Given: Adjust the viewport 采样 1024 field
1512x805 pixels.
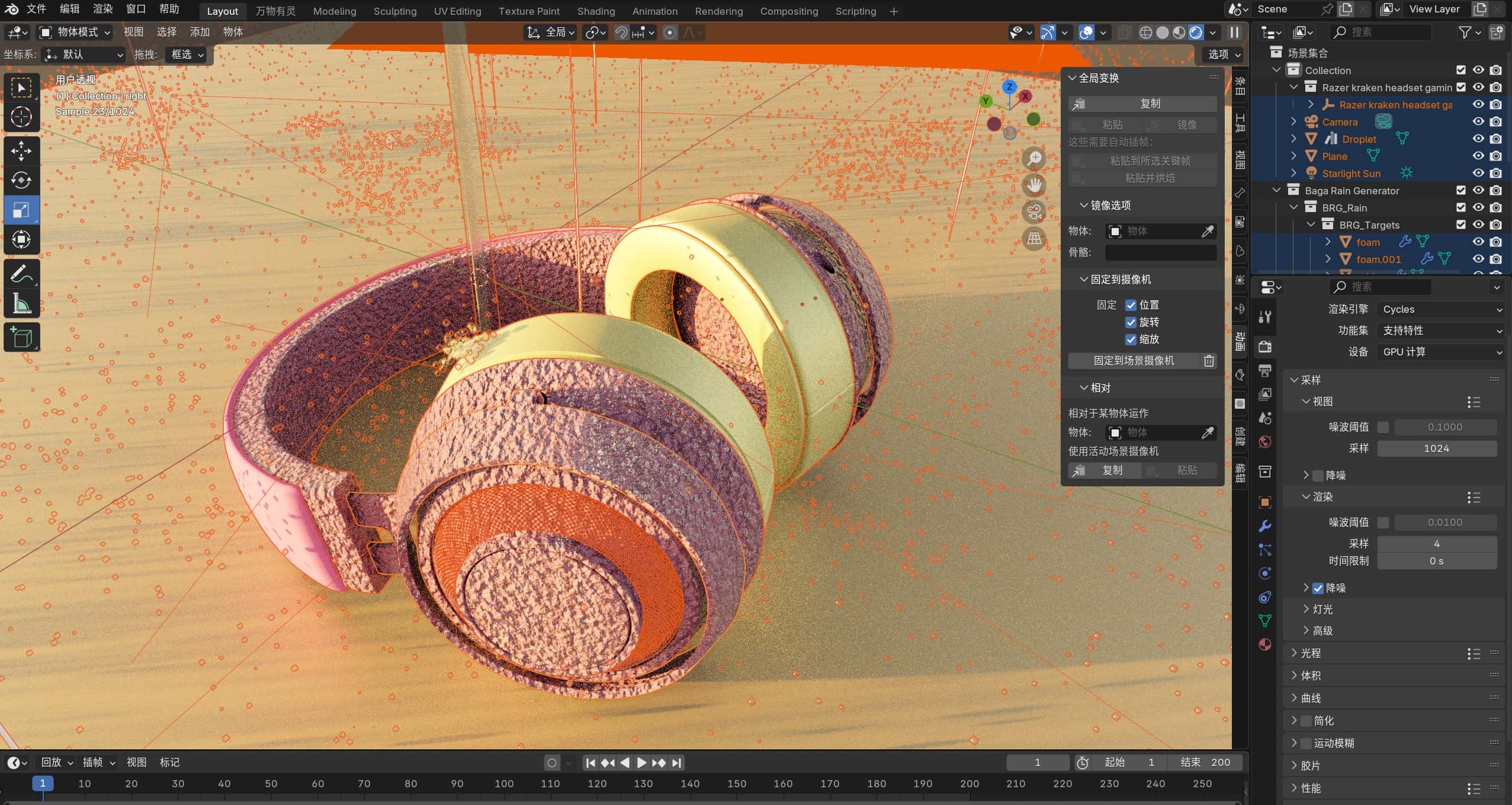Looking at the screenshot, I should [1436, 448].
